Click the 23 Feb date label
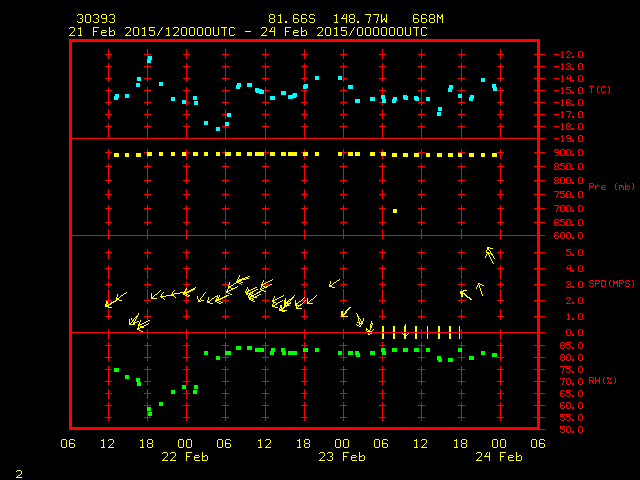 click(x=342, y=457)
